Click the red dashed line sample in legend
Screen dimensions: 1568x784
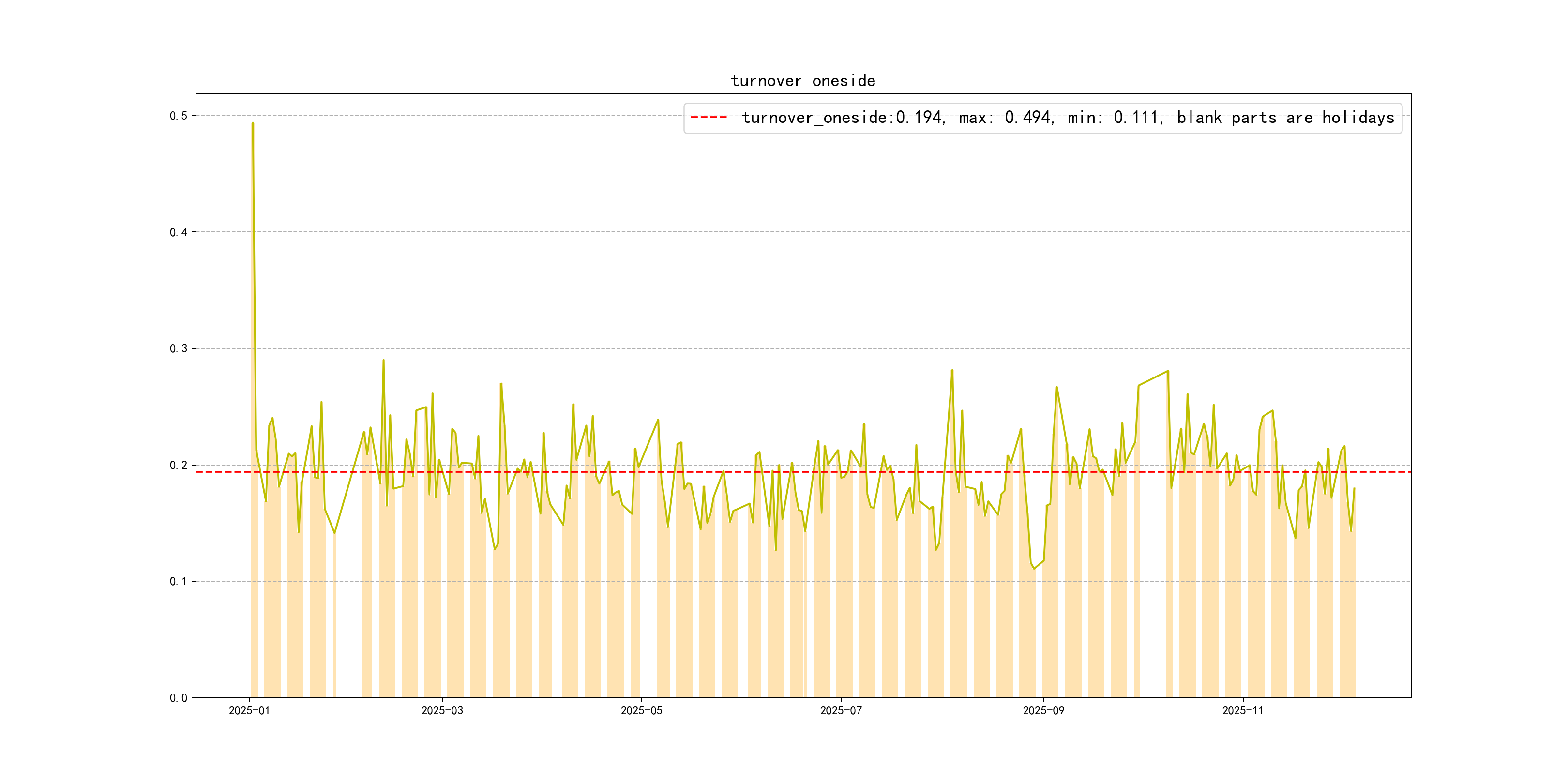point(709,118)
